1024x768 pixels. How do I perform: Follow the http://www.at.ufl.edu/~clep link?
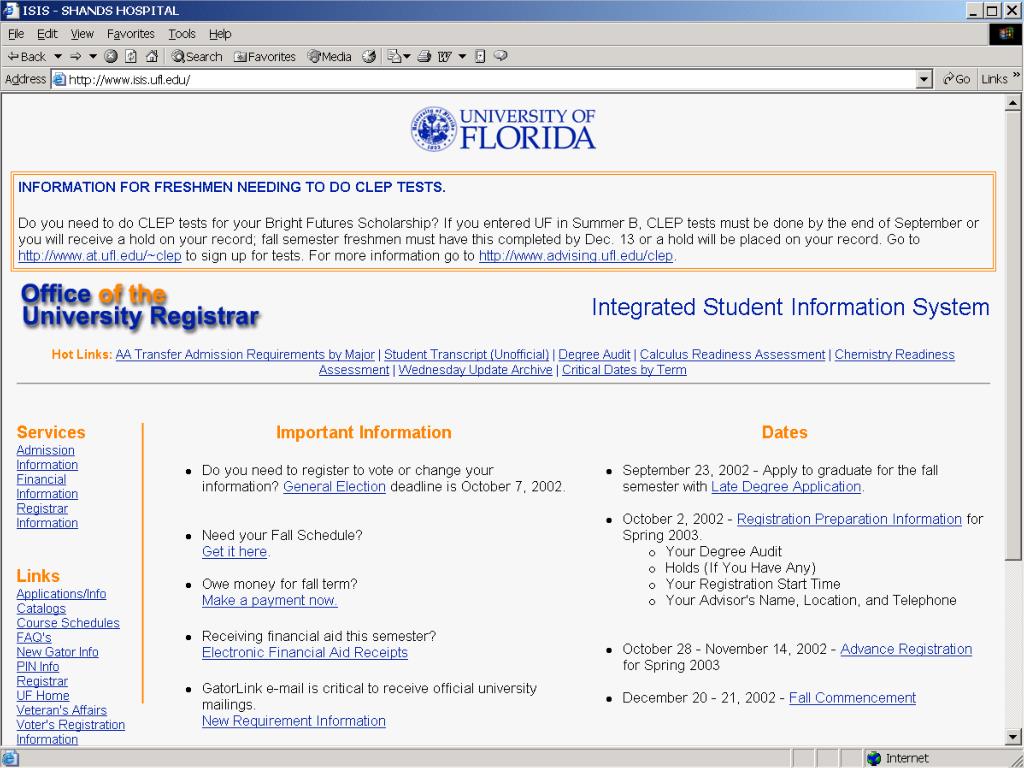(x=99, y=256)
